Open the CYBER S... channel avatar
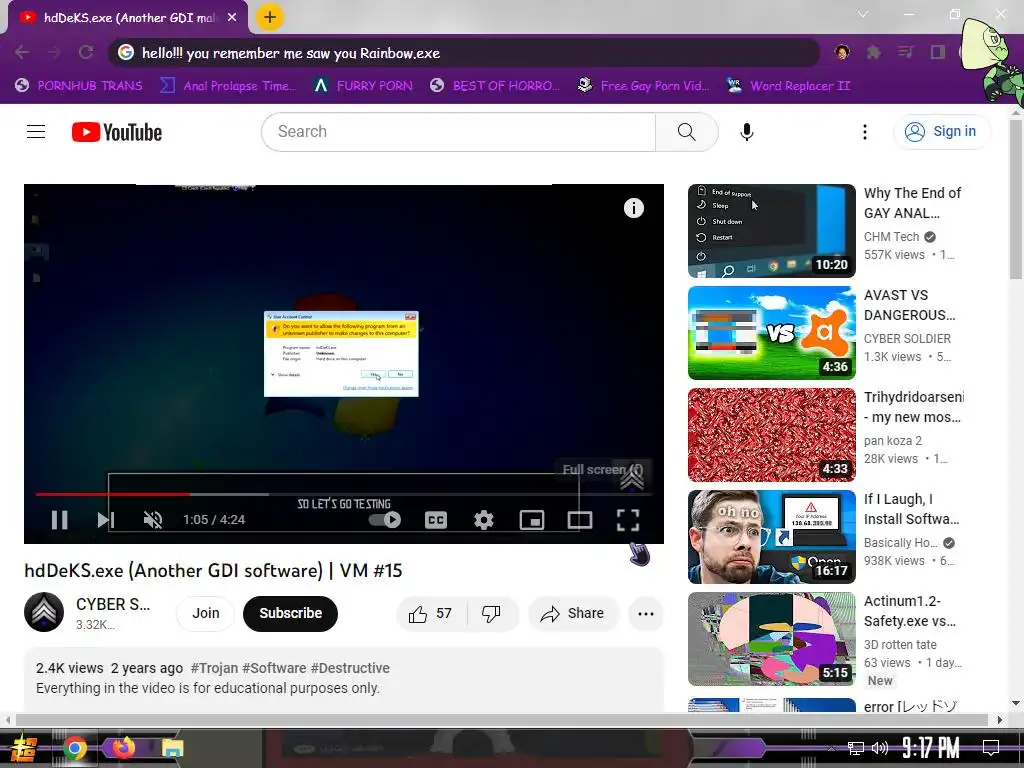This screenshot has height=768, width=1024. click(44, 612)
